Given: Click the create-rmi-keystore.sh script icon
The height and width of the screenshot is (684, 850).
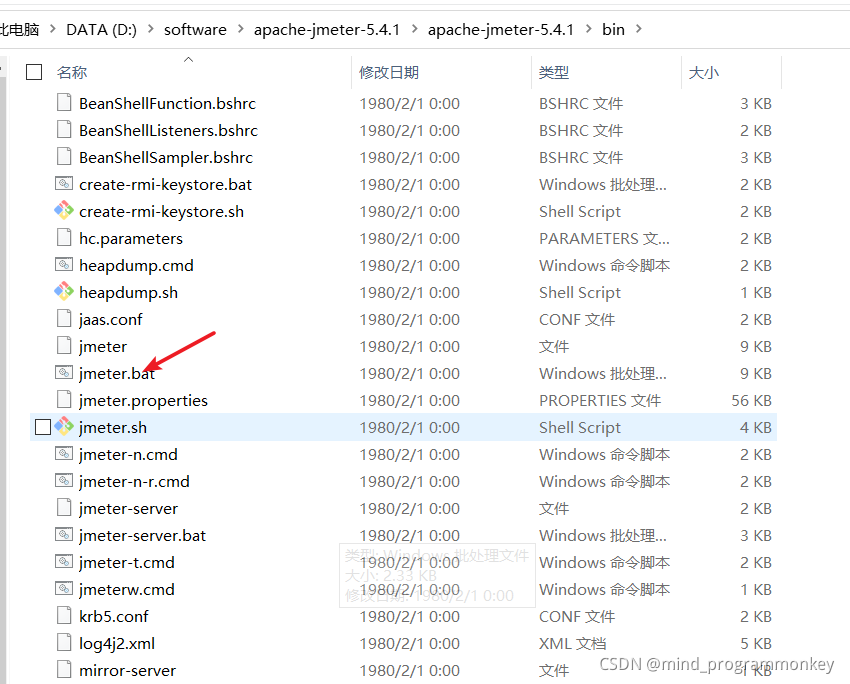Looking at the screenshot, I should 64,211.
